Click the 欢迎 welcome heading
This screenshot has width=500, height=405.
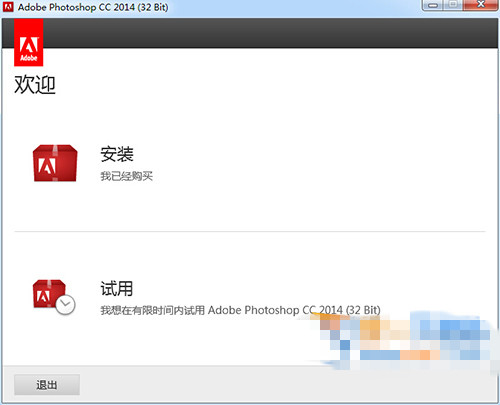point(35,84)
